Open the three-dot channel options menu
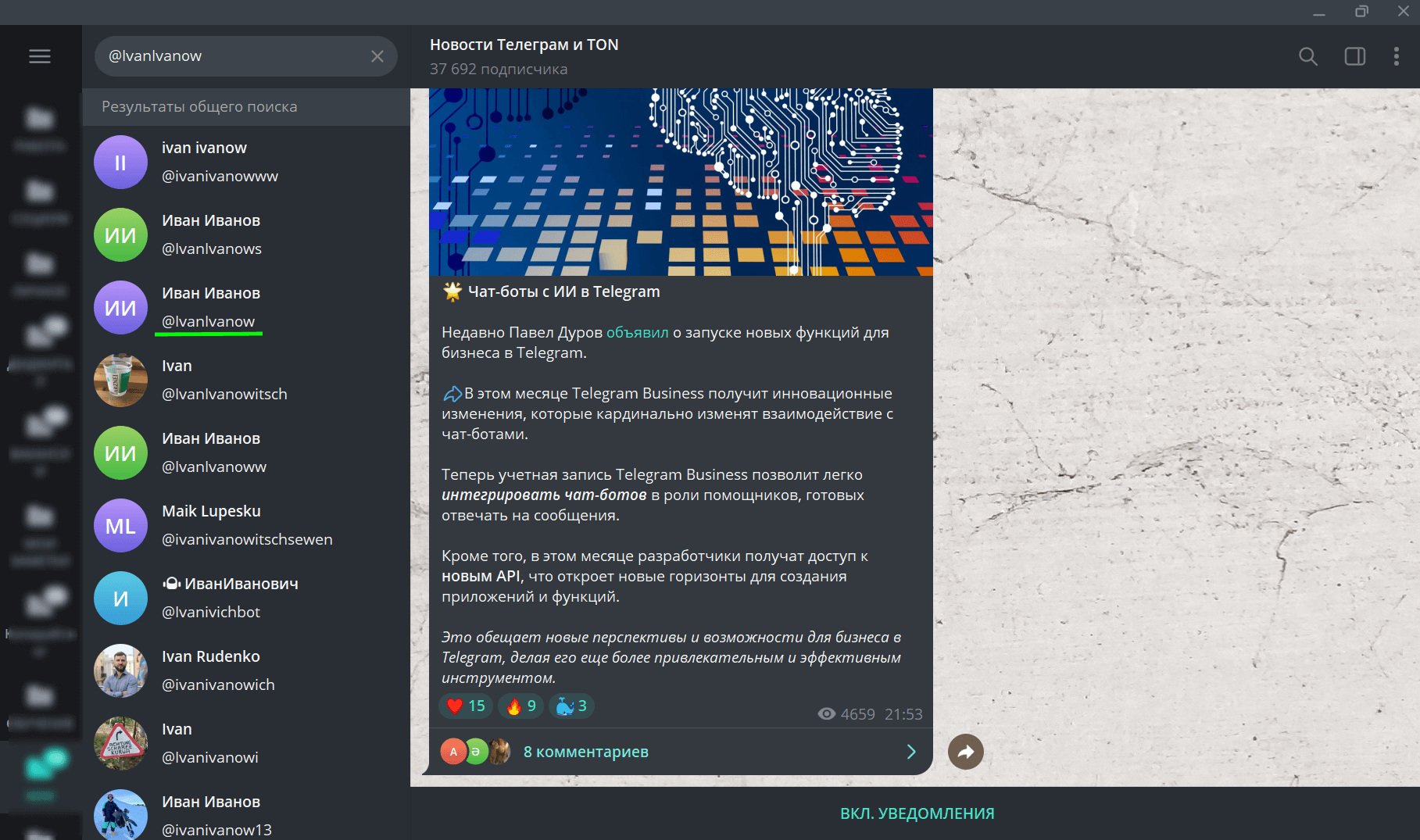The image size is (1420, 840). coord(1397,56)
